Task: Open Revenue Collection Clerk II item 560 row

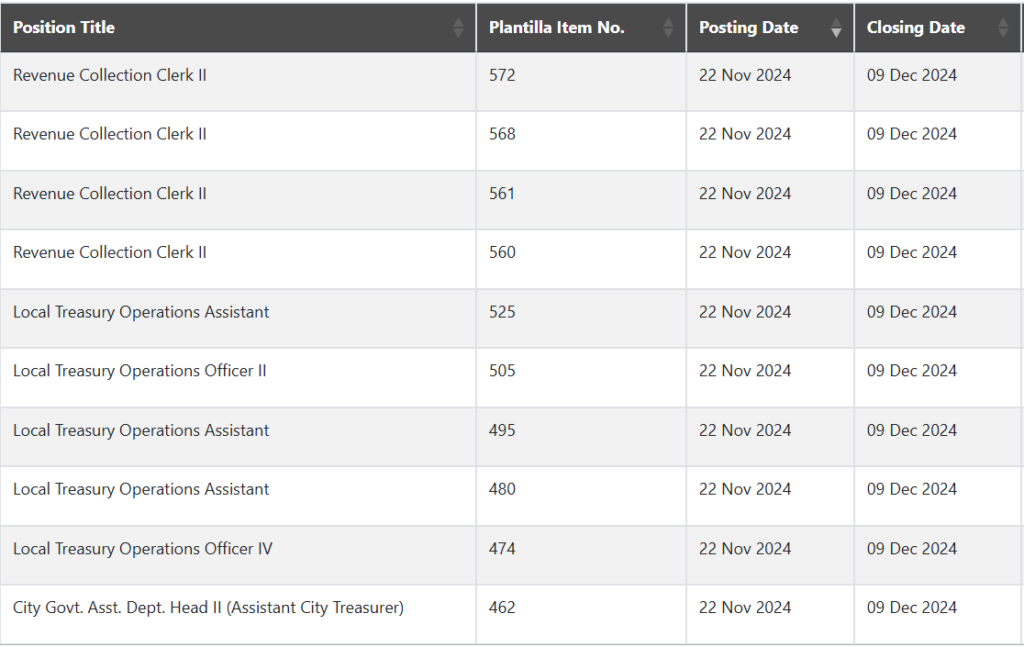Action: coord(110,252)
